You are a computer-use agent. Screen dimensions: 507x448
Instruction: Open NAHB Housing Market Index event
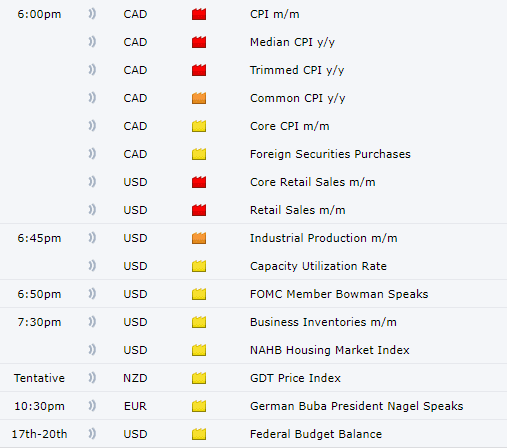pyautogui.click(x=330, y=350)
